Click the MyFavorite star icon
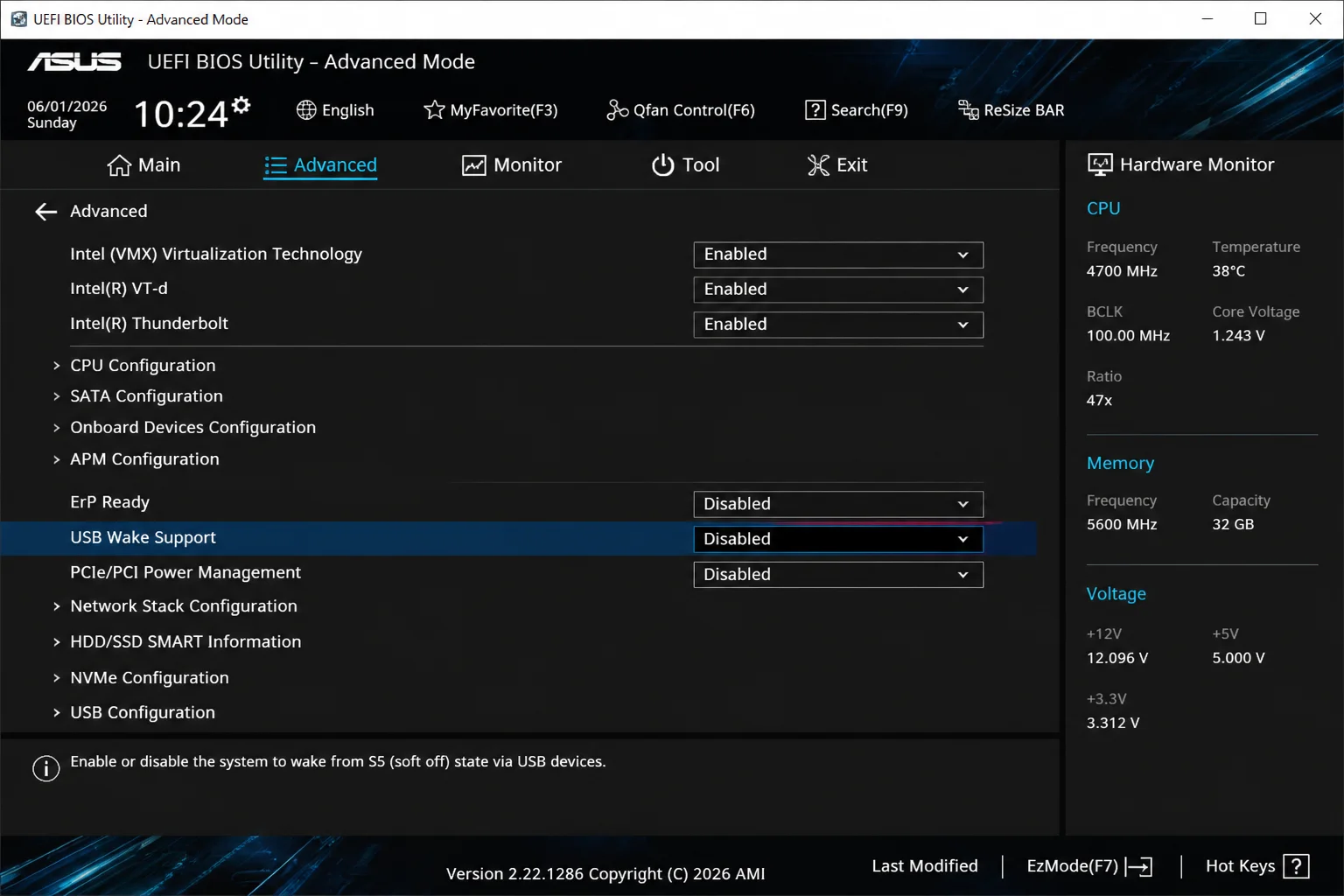 click(x=434, y=109)
